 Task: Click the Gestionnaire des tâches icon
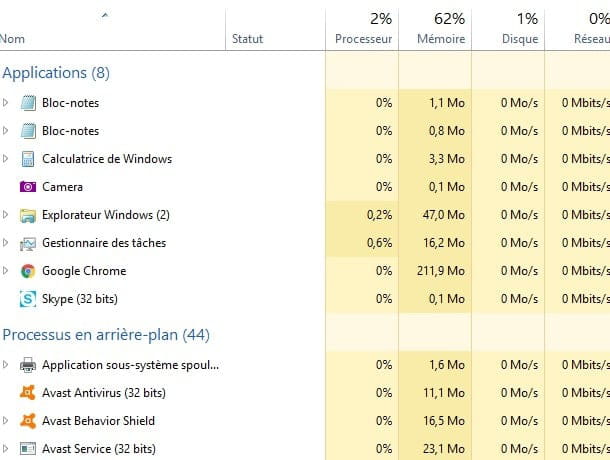(x=28, y=244)
